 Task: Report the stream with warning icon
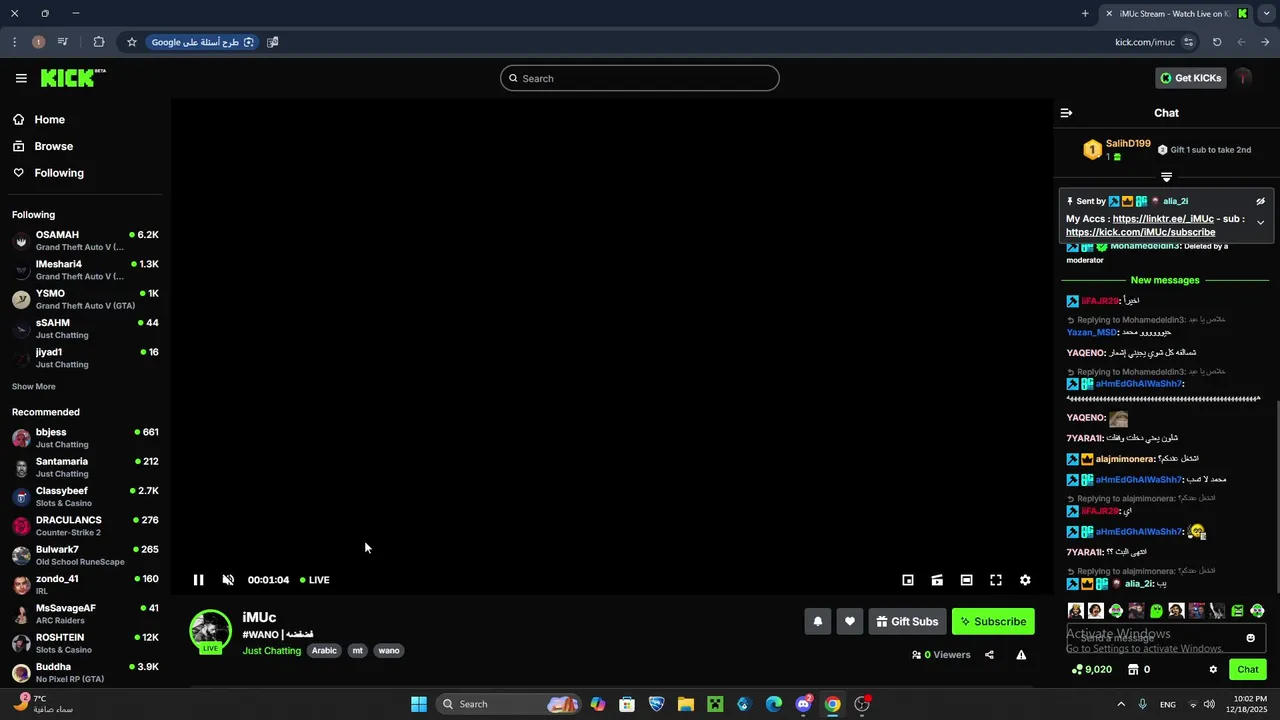tap(1021, 655)
